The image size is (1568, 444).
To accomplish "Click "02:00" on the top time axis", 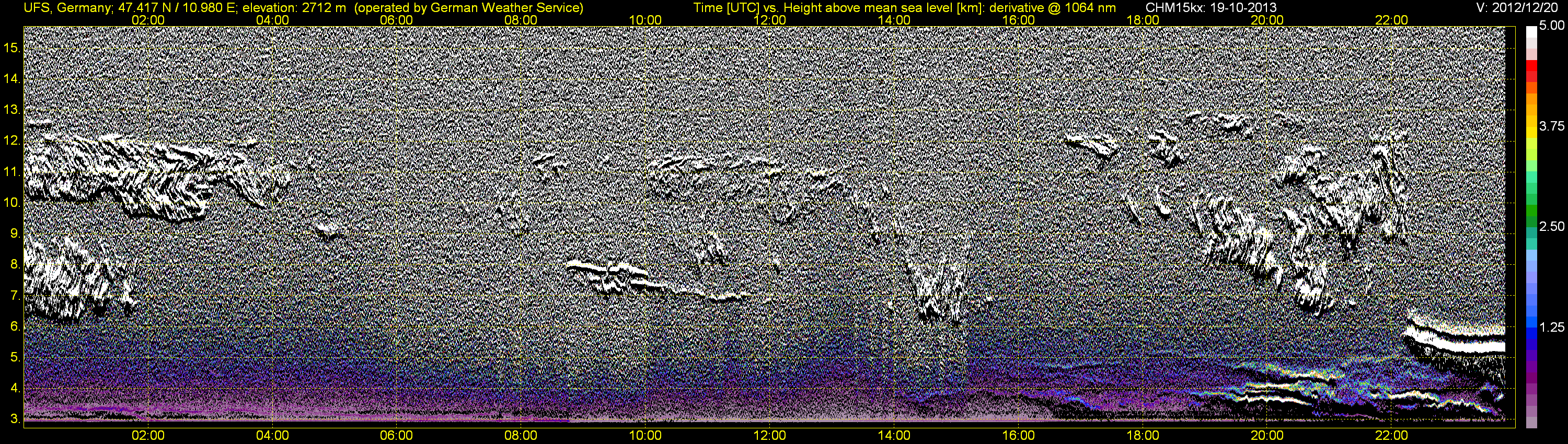I will 148,20.
